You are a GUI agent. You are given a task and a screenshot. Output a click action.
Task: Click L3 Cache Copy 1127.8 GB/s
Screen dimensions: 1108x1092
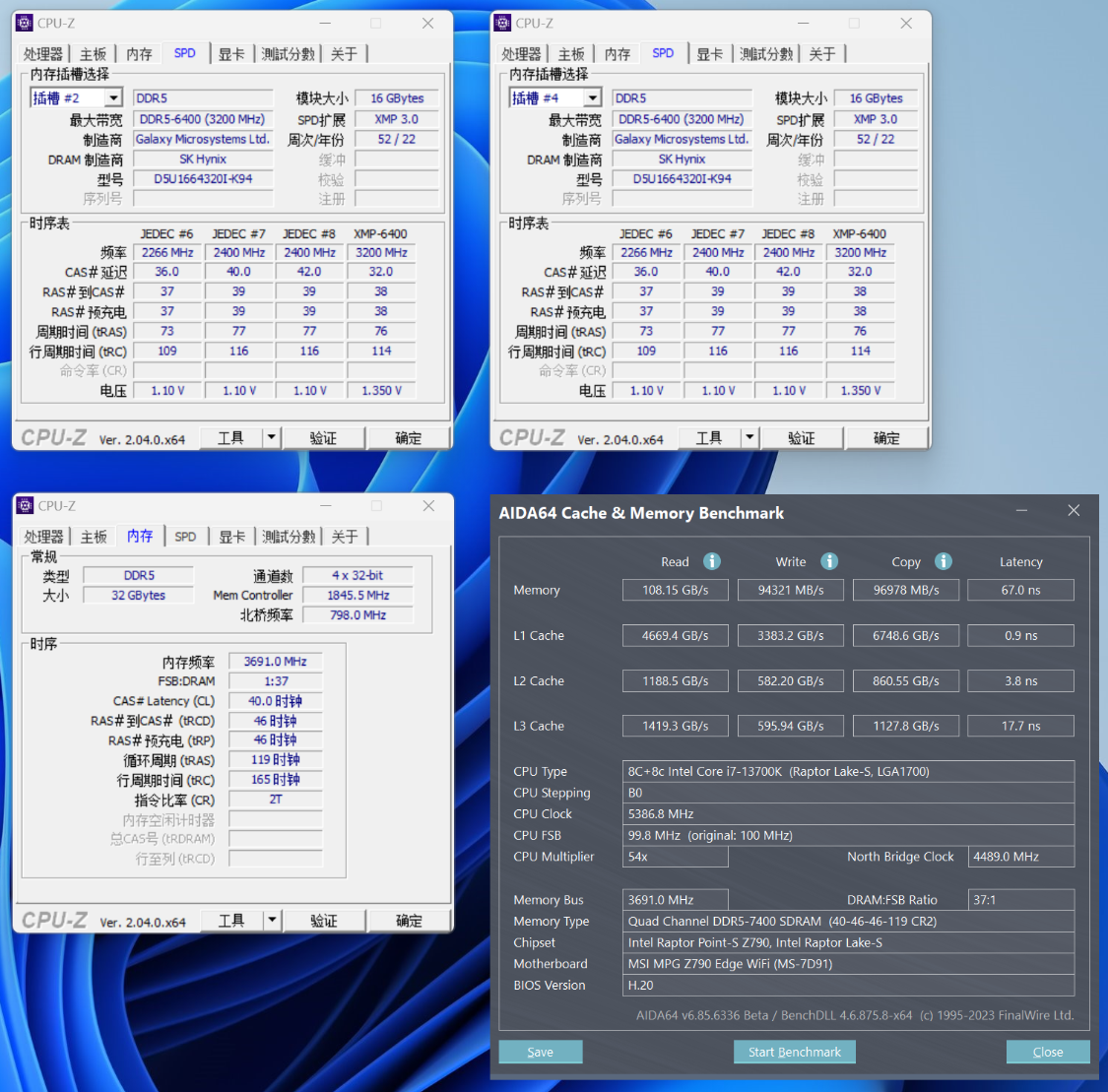click(906, 726)
